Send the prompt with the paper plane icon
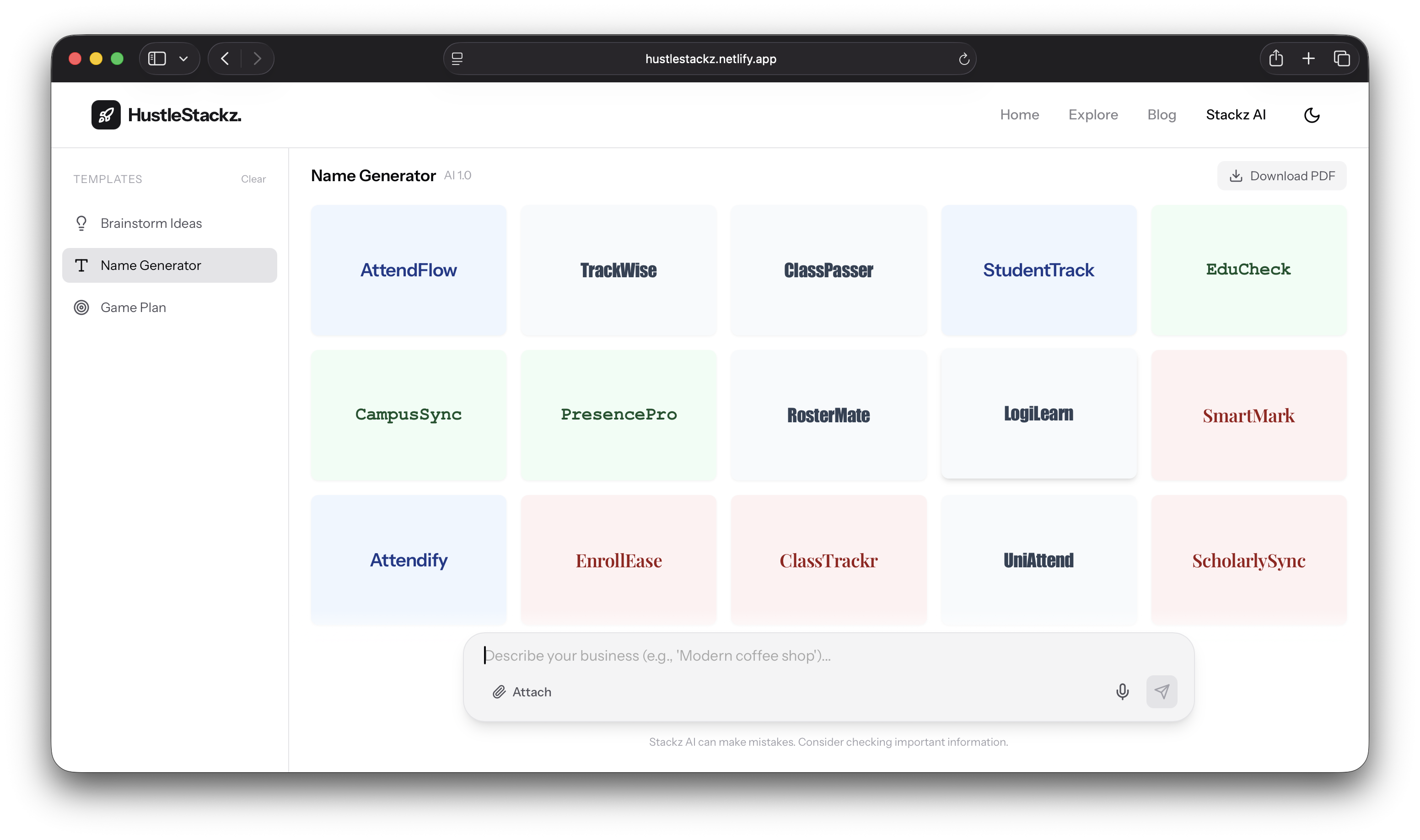This screenshot has height=840, width=1420. [x=1162, y=691]
